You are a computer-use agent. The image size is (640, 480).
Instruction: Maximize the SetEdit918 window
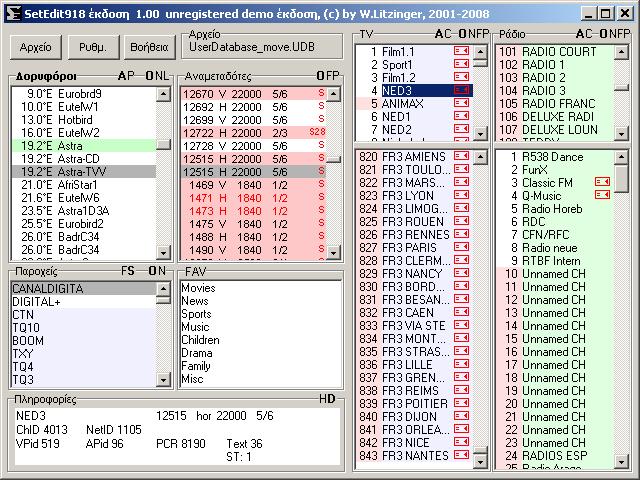tap(606, 13)
